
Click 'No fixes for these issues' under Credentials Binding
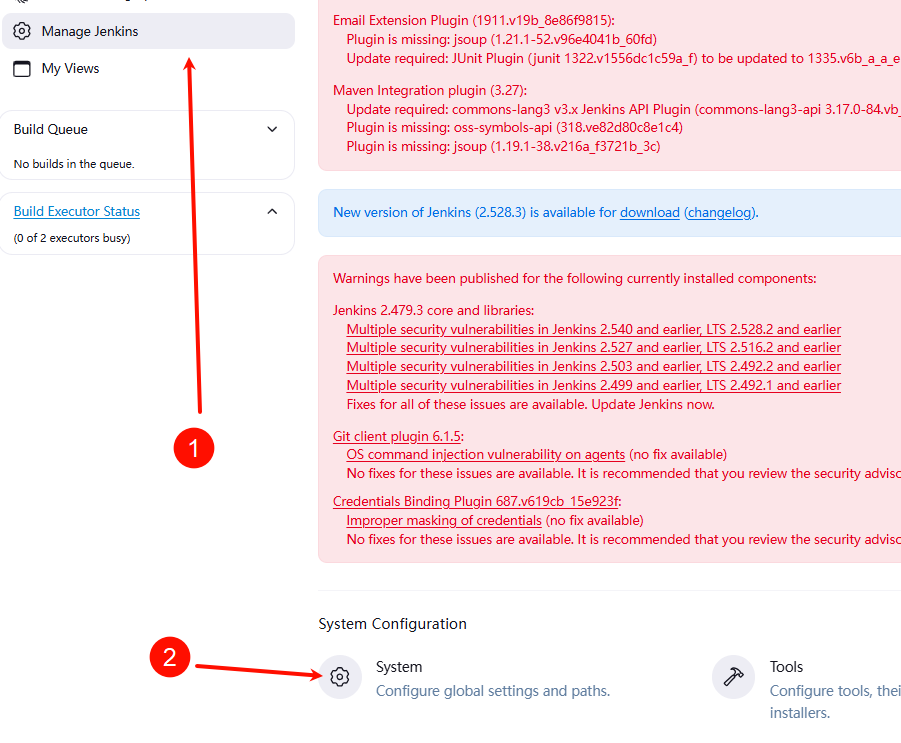[x=623, y=540]
